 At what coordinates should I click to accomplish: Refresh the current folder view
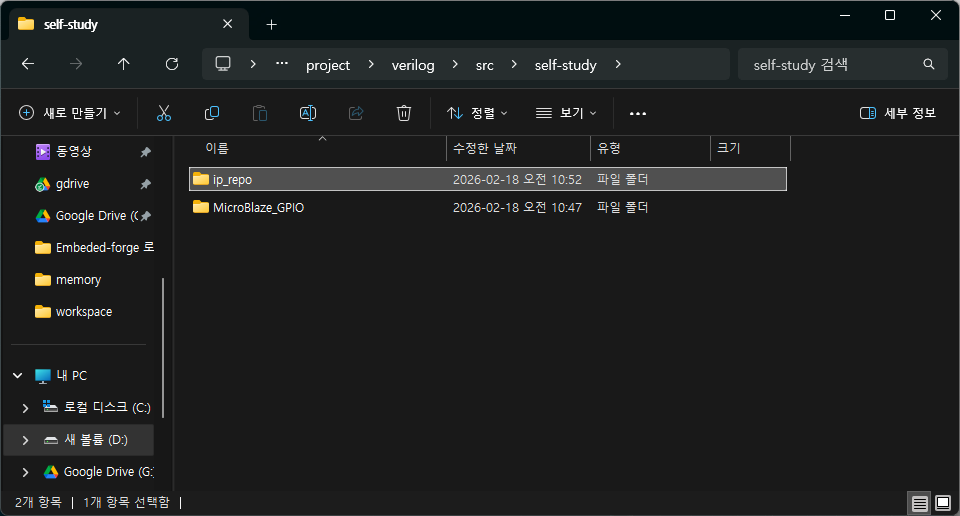172,64
